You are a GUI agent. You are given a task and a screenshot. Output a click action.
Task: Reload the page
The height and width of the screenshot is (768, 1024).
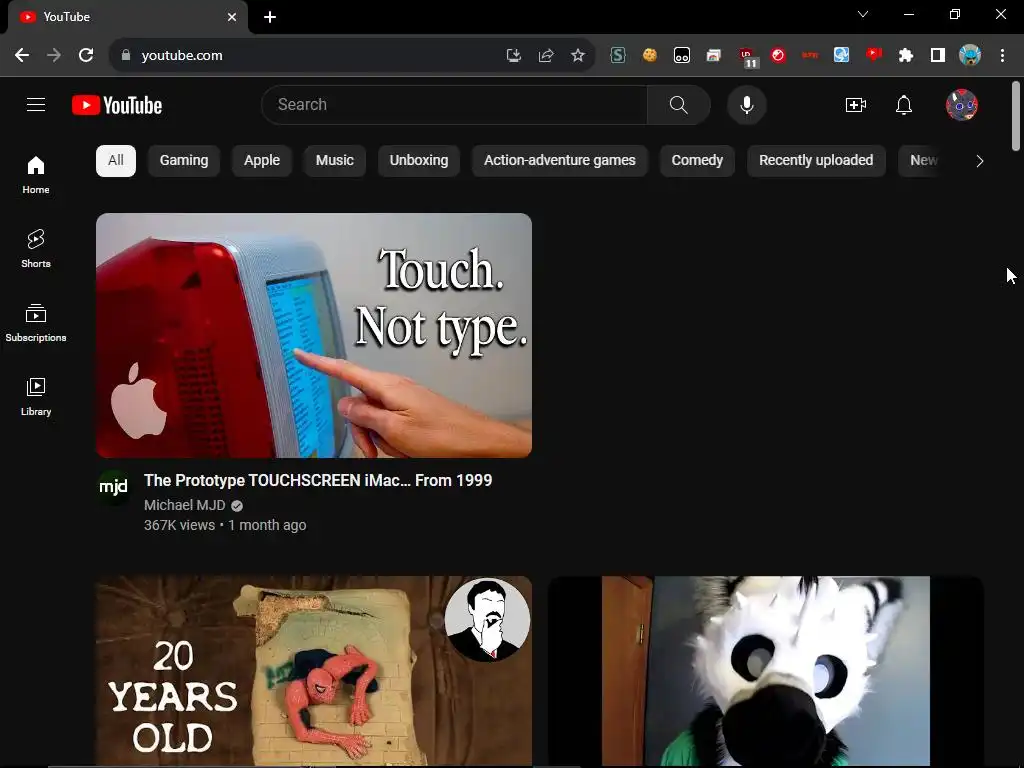[x=86, y=56]
